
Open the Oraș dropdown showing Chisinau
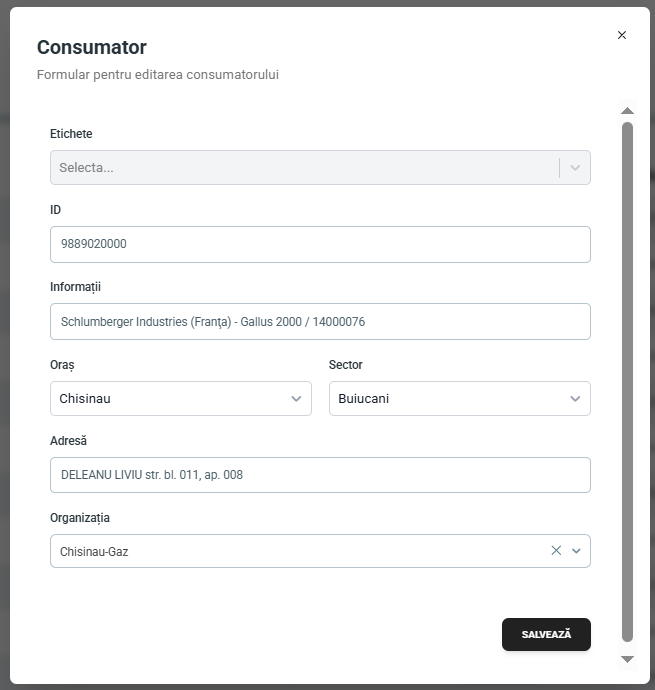[170, 399]
